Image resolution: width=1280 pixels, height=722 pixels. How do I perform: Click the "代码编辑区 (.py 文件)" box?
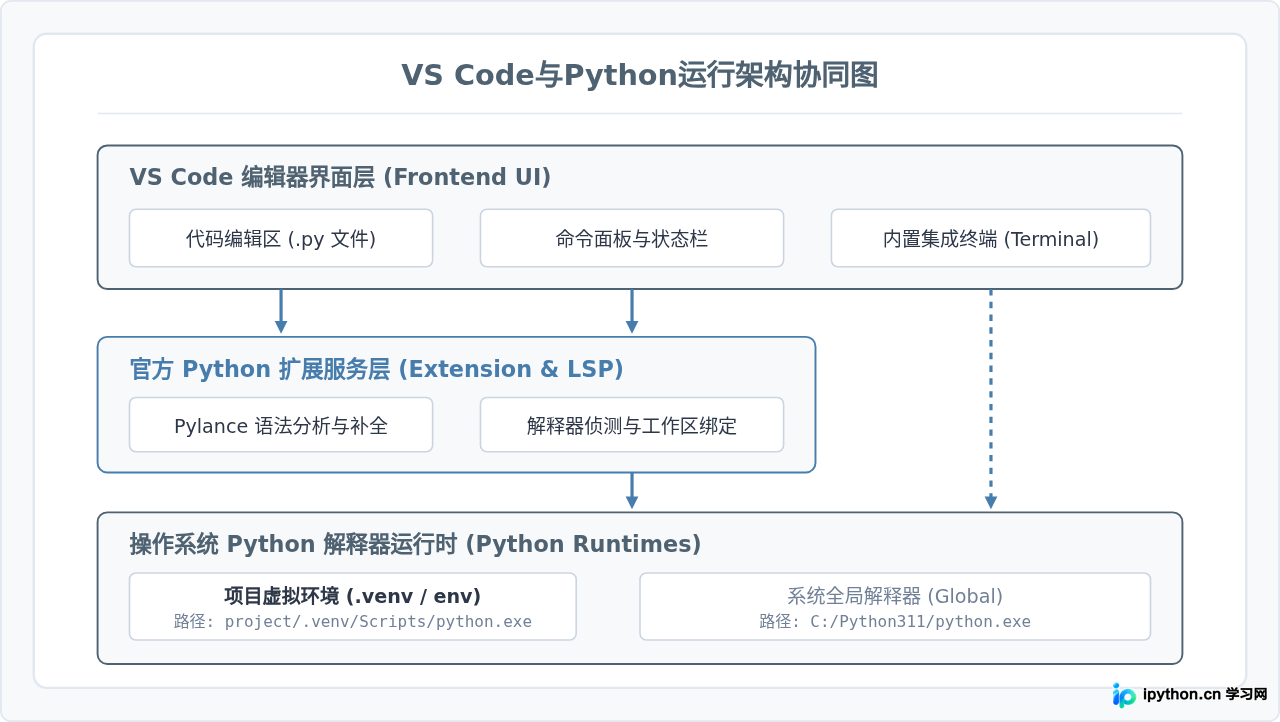pyautogui.click(x=281, y=238)
